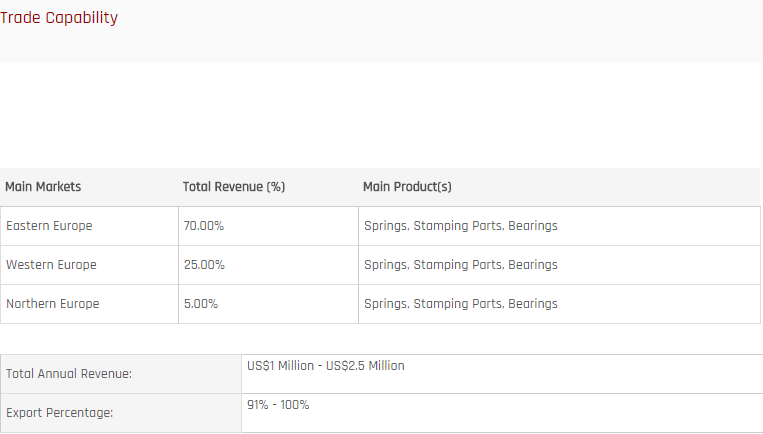The width and height of the screenshot is (763, 434).
Task: Select the Main Markets column header
Action: (43, 187)
